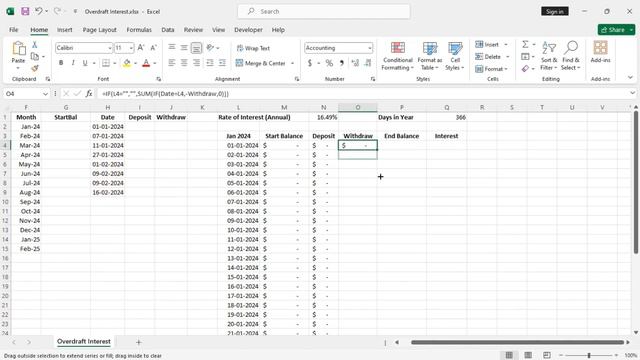Viewport: 640px width, 360px height.
Task: Open the Accounting number format dropdown
Action: coord(369,48)
